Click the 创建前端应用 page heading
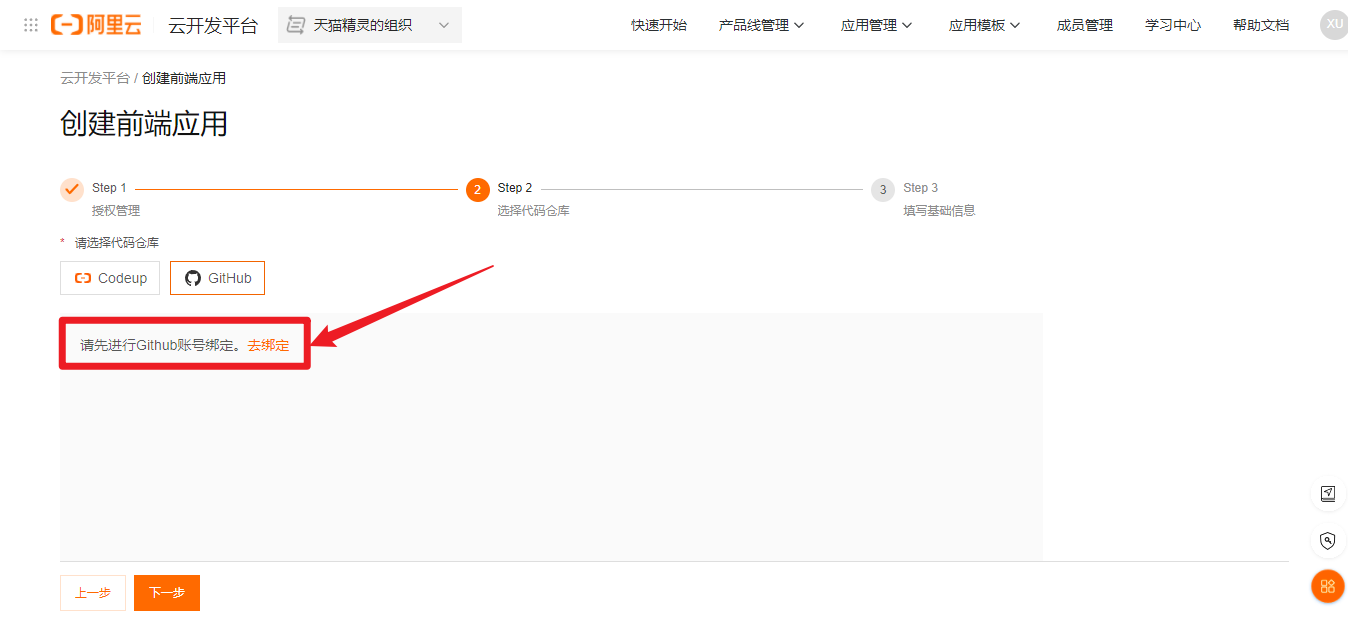Viewport: 1348px width, 625px height. pos(144,124)
